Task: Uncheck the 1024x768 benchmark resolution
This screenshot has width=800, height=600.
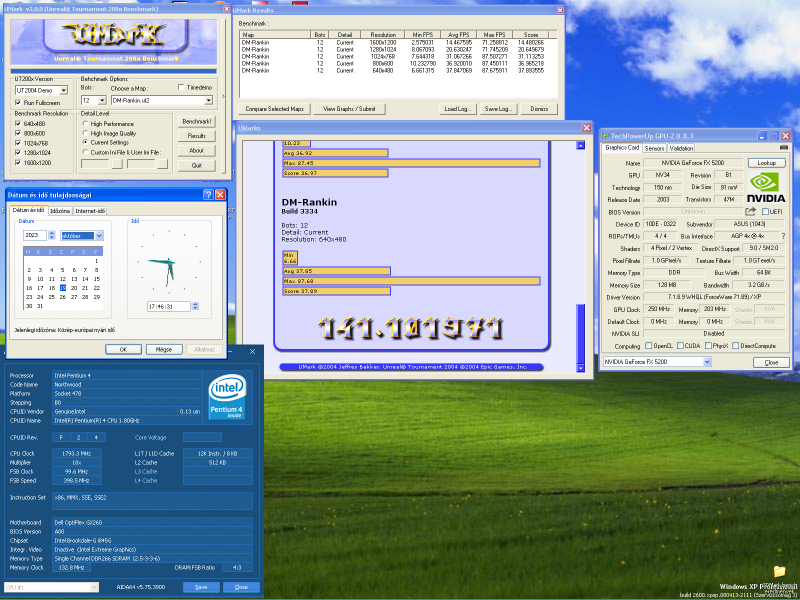Action: click(18, 143)
